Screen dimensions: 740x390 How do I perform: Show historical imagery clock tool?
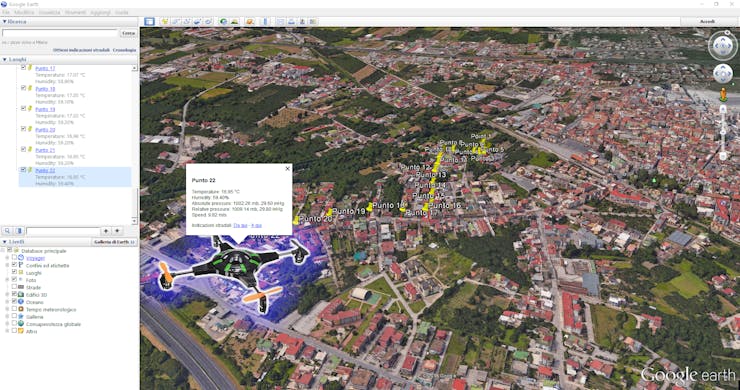[x=223, y=22]
